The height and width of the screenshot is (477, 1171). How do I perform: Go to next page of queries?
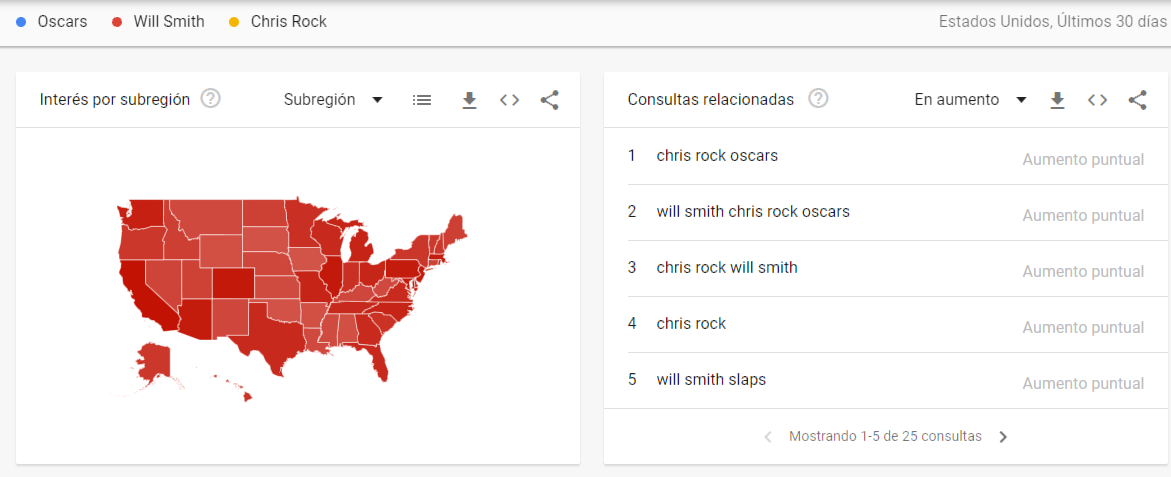click(x=1003, y=437)
